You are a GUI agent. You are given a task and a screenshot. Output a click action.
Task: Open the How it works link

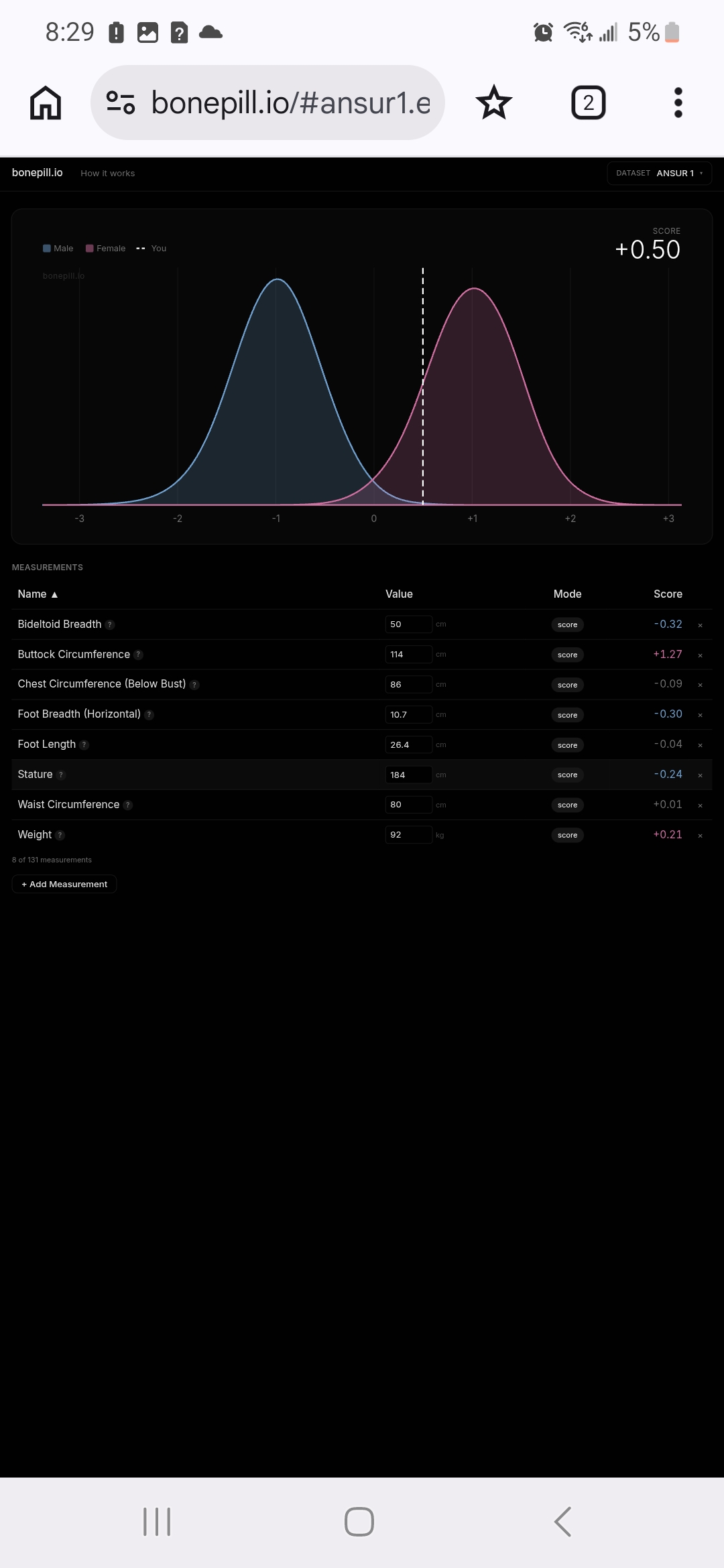(x=108, y=173)
